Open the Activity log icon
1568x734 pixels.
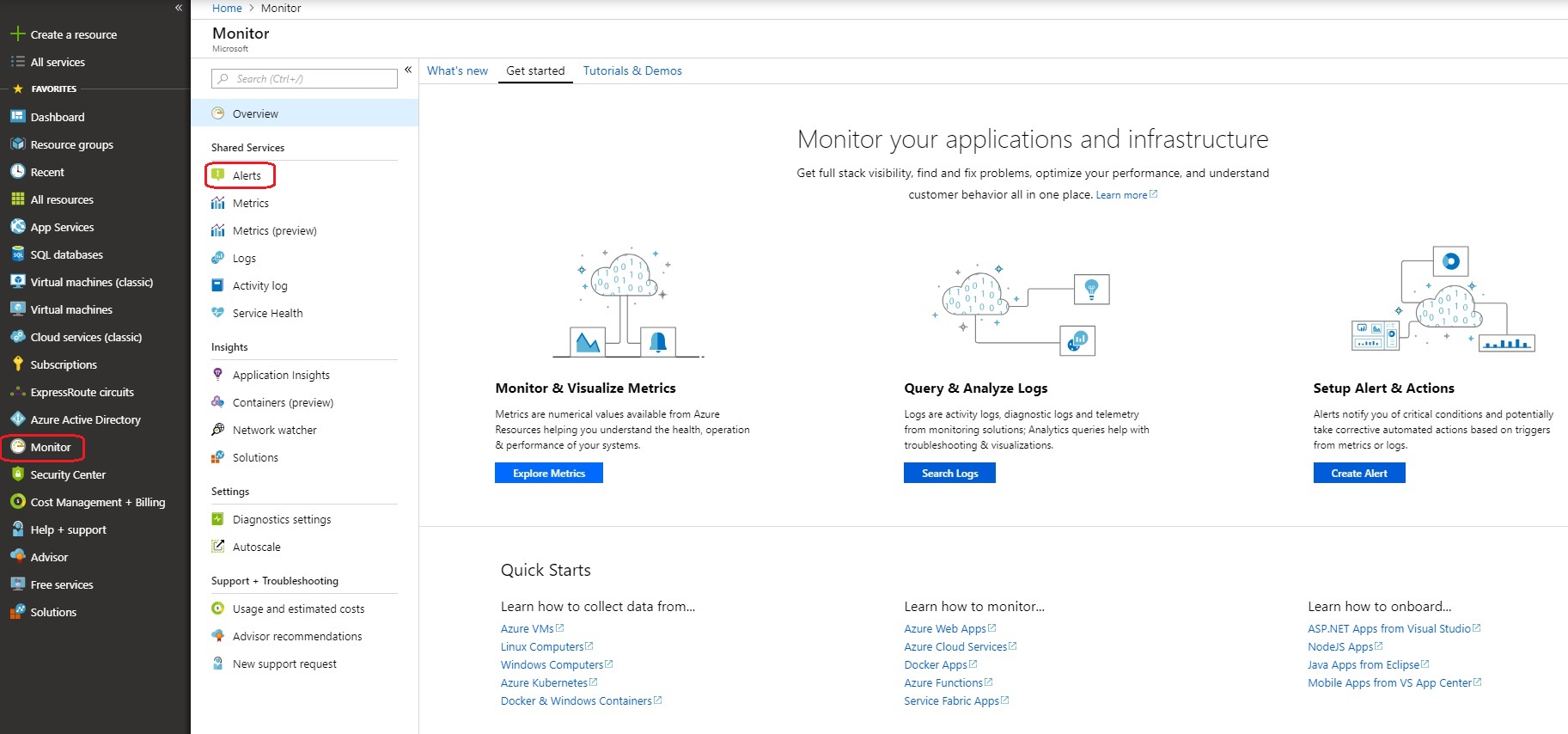(218, 284)
